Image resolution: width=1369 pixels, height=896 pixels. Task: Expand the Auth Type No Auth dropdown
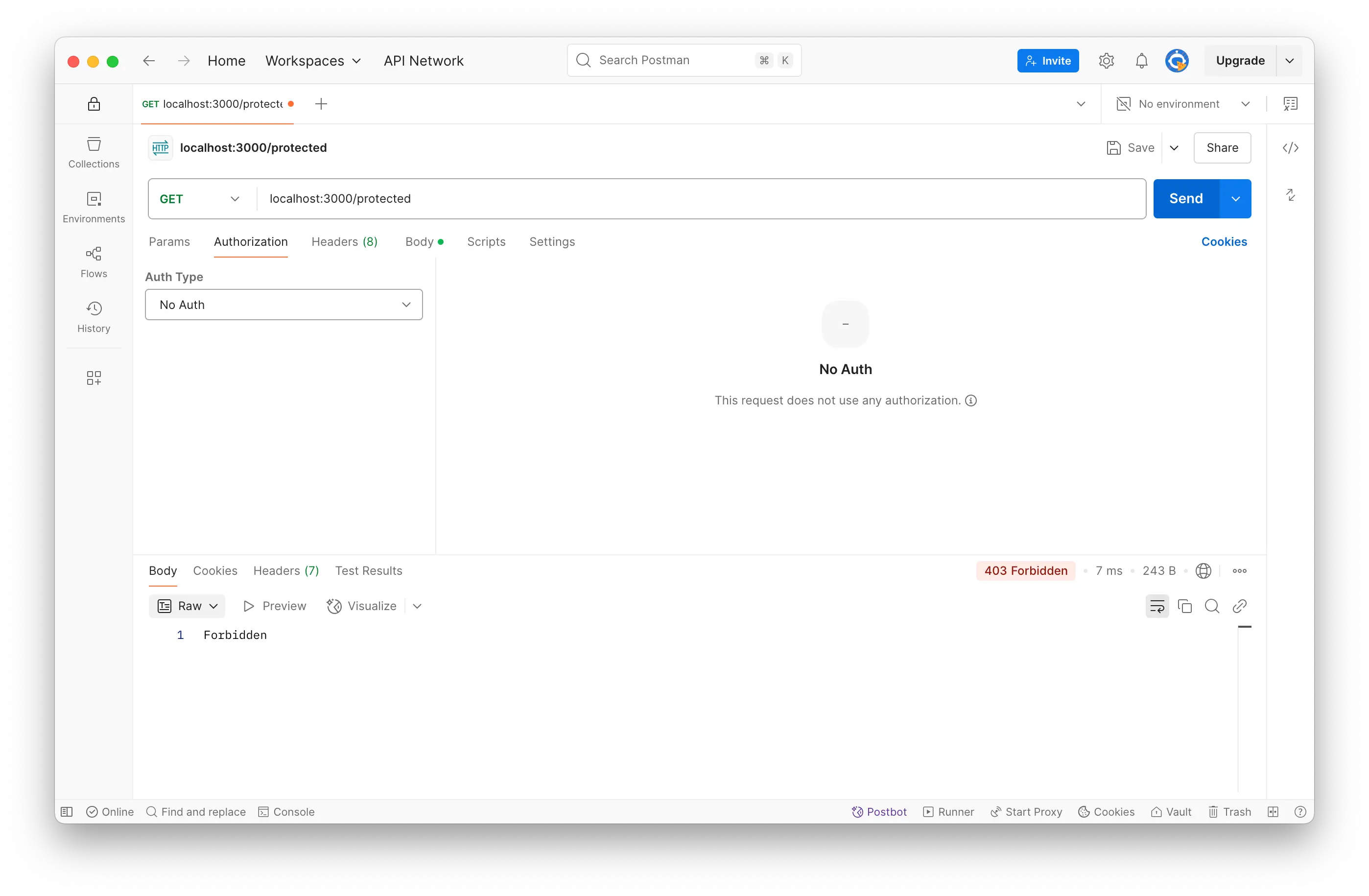pos(283,305)
